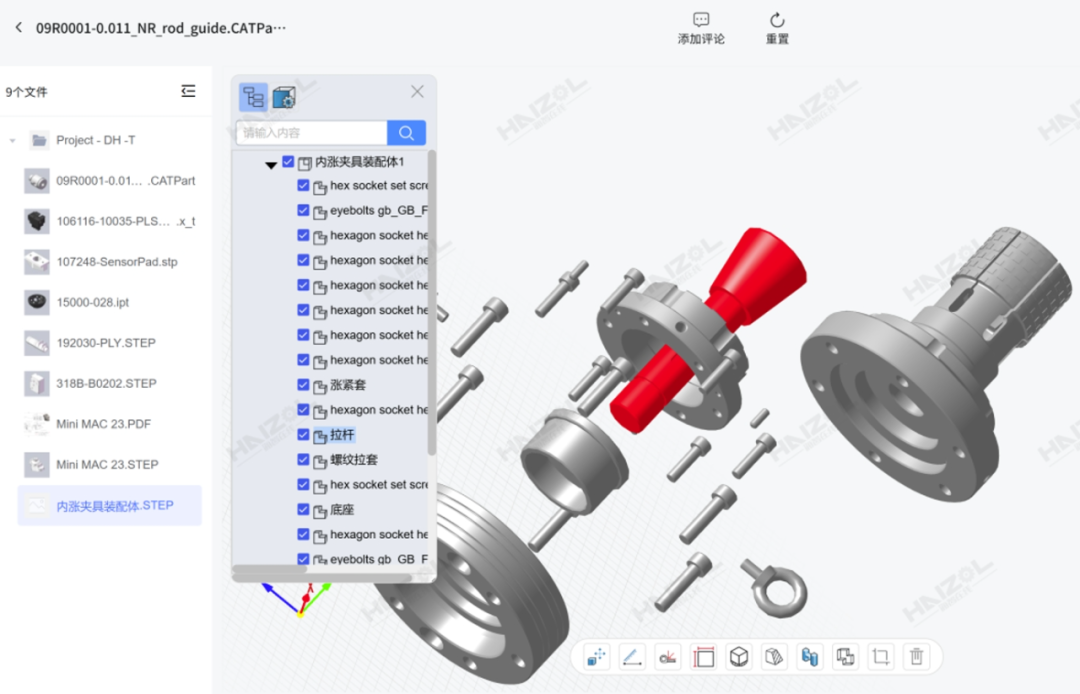1080x694 pixels.
Task: Uncheck the 拉杆 part checkbox
Action: click(x=303, y=435)
